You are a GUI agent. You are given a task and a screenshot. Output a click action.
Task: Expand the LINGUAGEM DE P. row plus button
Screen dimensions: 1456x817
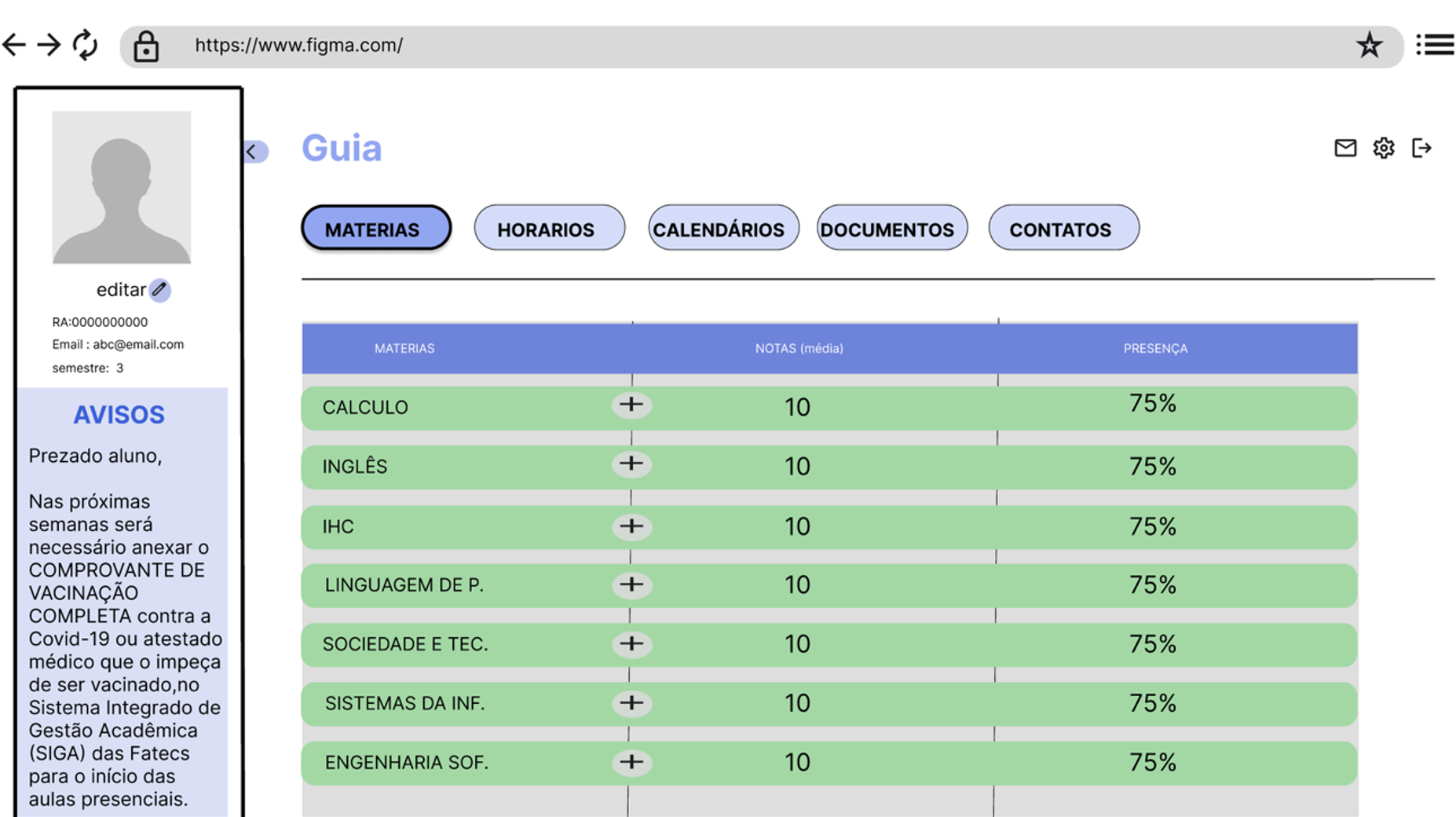pyautogui.click(x=631, y=585)
